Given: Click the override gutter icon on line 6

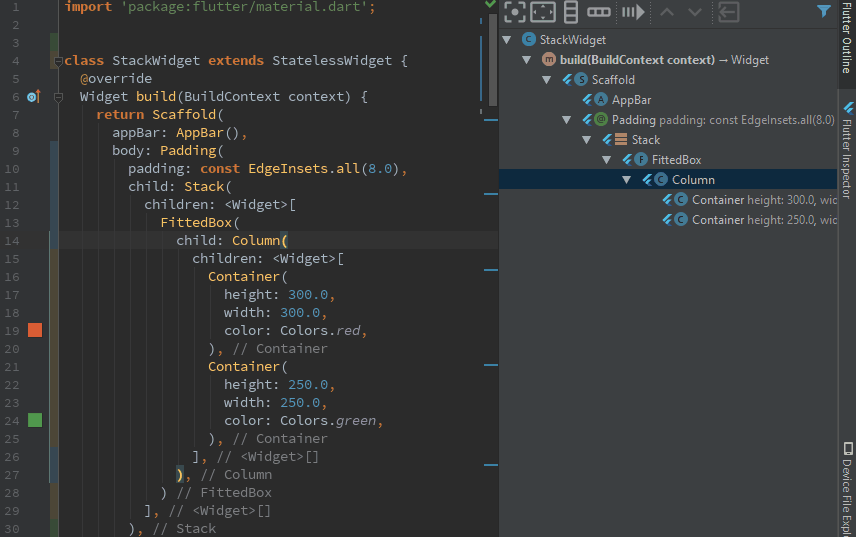Looking at the screenshot, I should 32,97.
